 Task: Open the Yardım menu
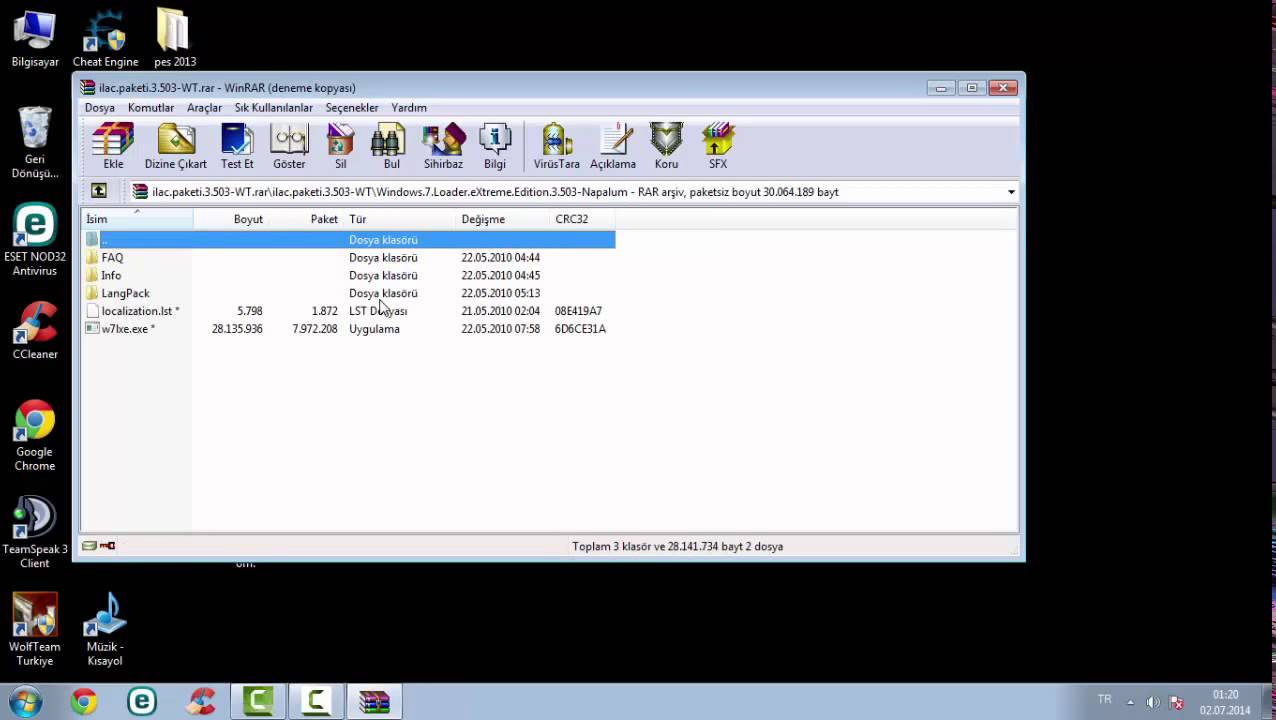pyautogui.click(x=409, y=107)
